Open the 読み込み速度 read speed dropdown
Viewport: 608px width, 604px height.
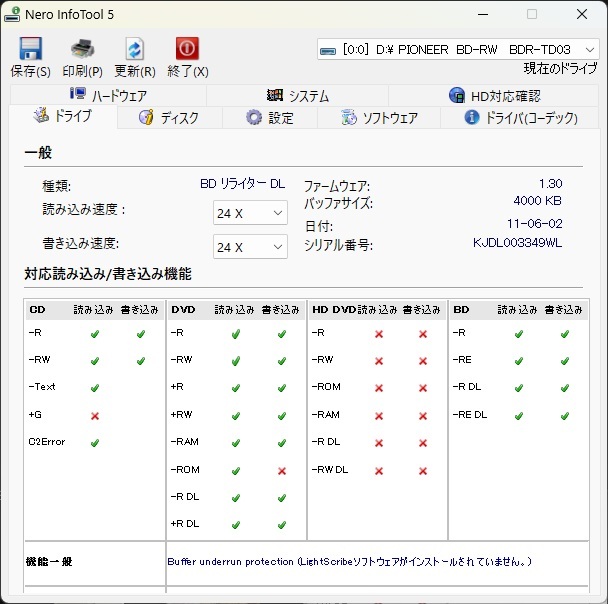coord(250,213)
